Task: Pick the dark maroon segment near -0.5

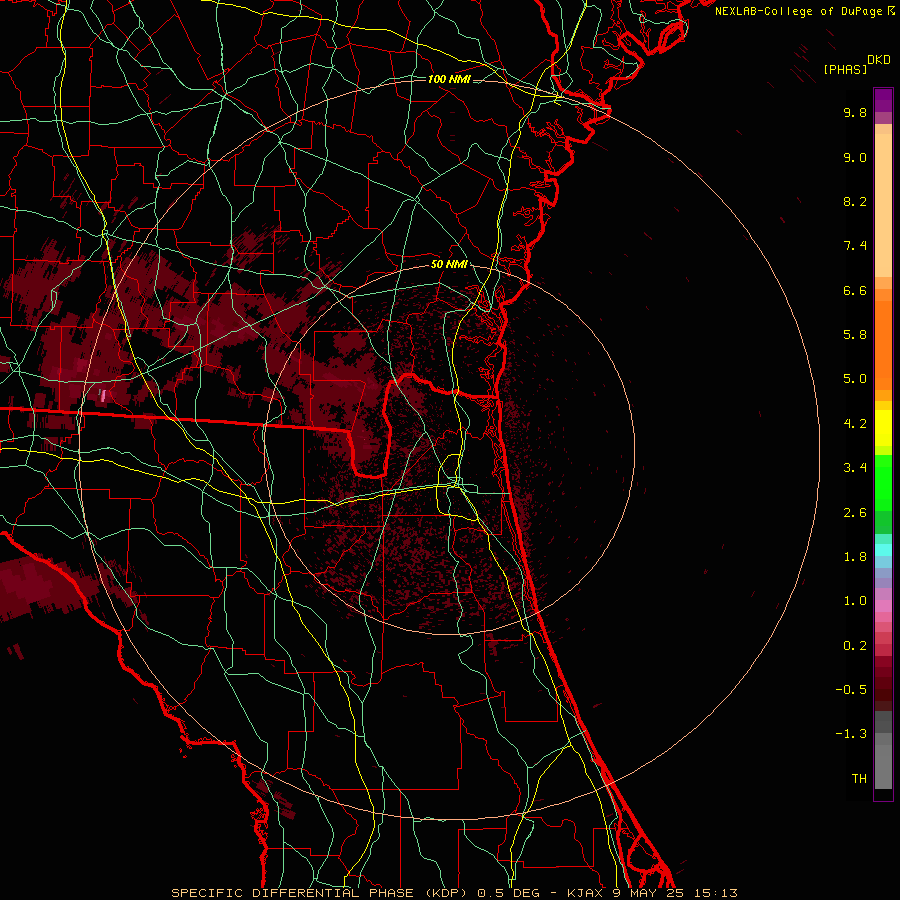Action: [883, 689]
